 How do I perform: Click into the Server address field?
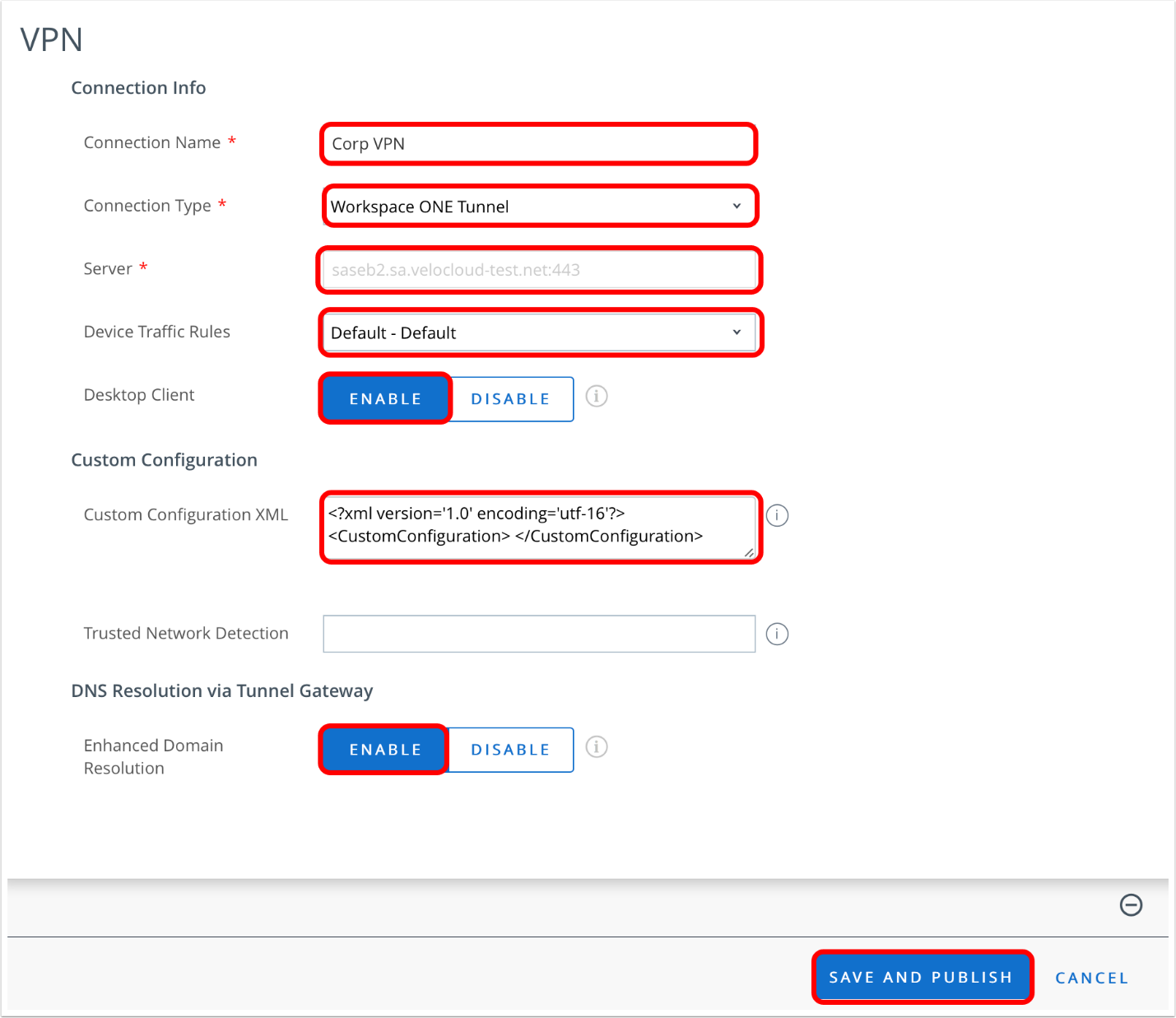pyautogui.click(x=538, y=270)
